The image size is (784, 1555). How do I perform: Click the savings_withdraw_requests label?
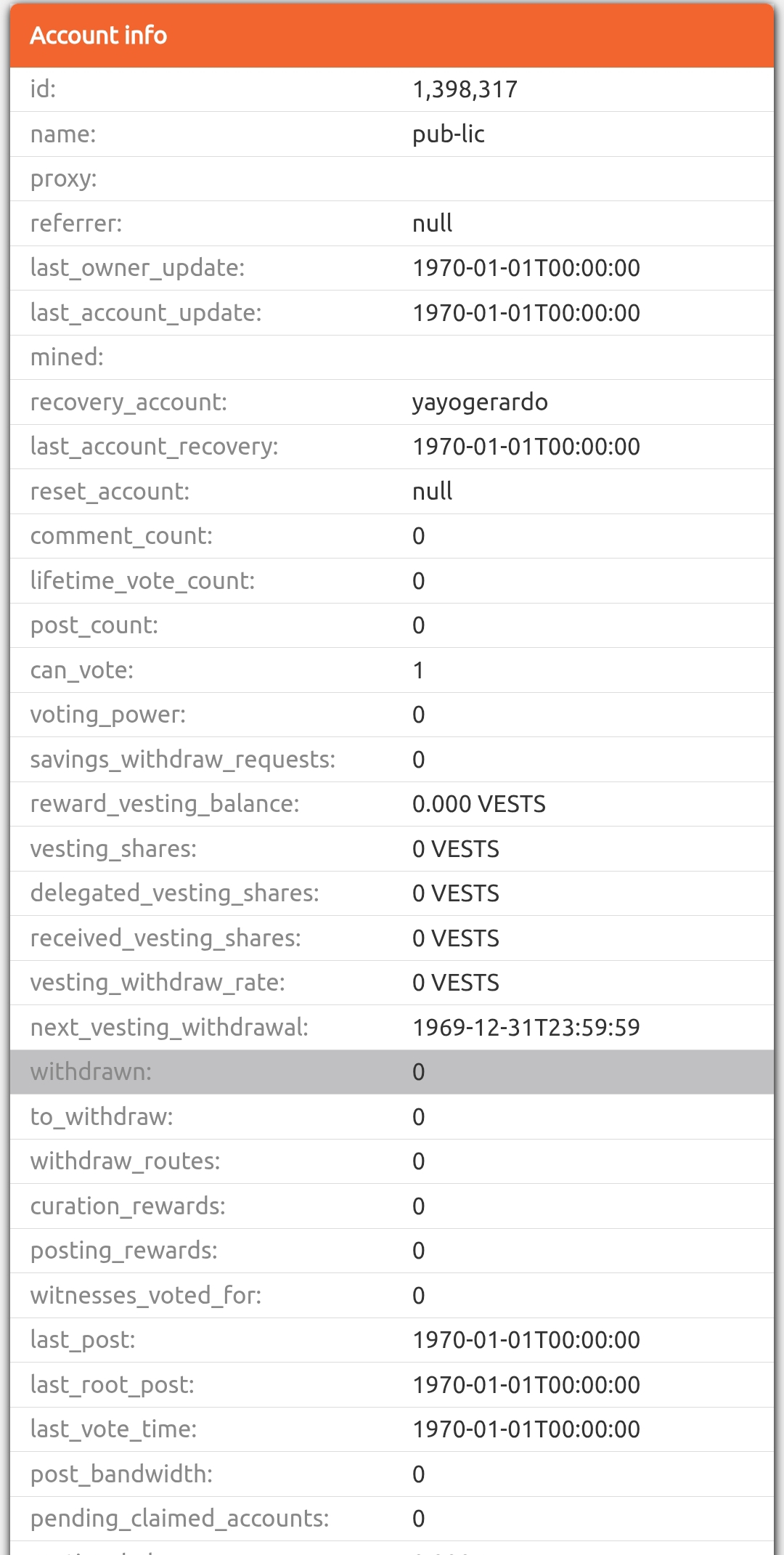point(183,760)
